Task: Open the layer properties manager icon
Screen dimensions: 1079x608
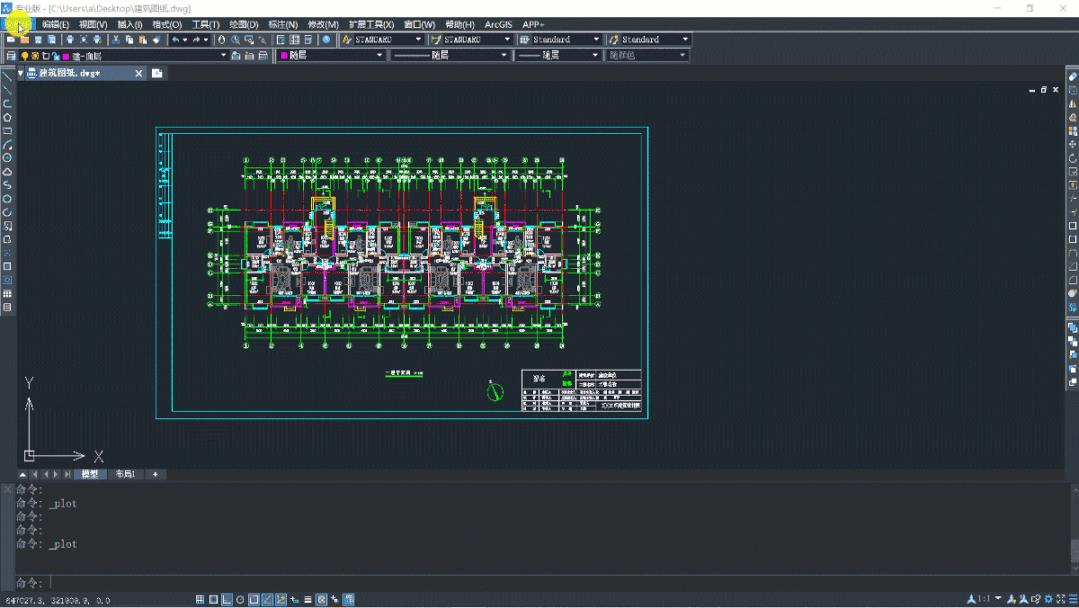Action: [x=11, y=56]
